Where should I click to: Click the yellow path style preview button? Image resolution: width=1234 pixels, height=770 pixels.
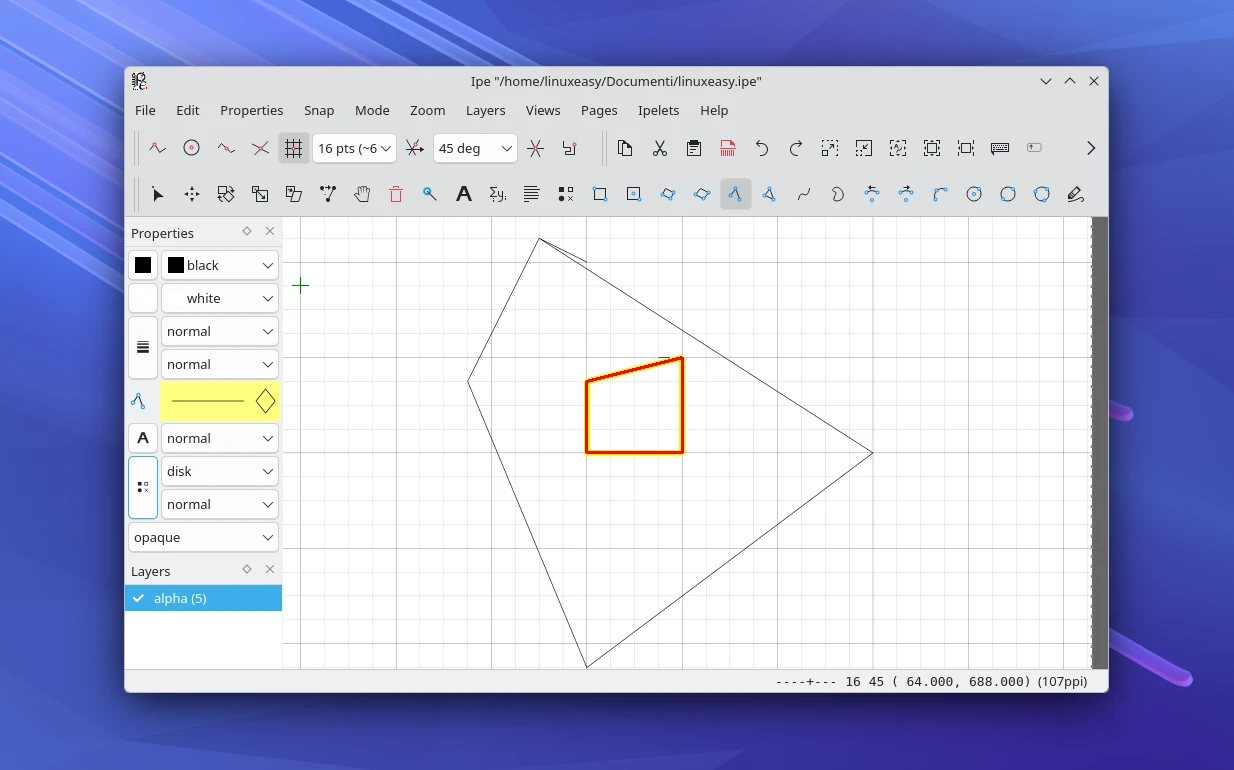tap(219, 401)
